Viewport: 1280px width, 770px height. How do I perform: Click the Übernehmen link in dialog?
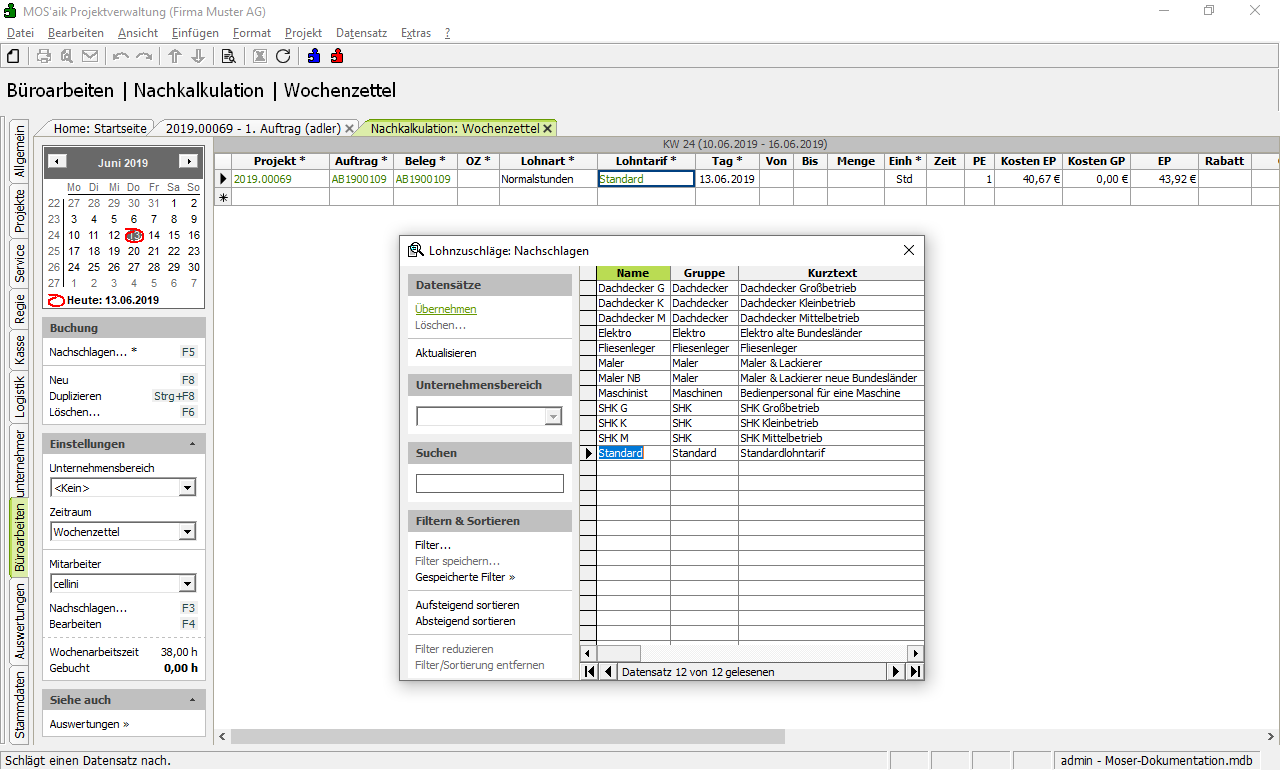[x=446, y=309]
